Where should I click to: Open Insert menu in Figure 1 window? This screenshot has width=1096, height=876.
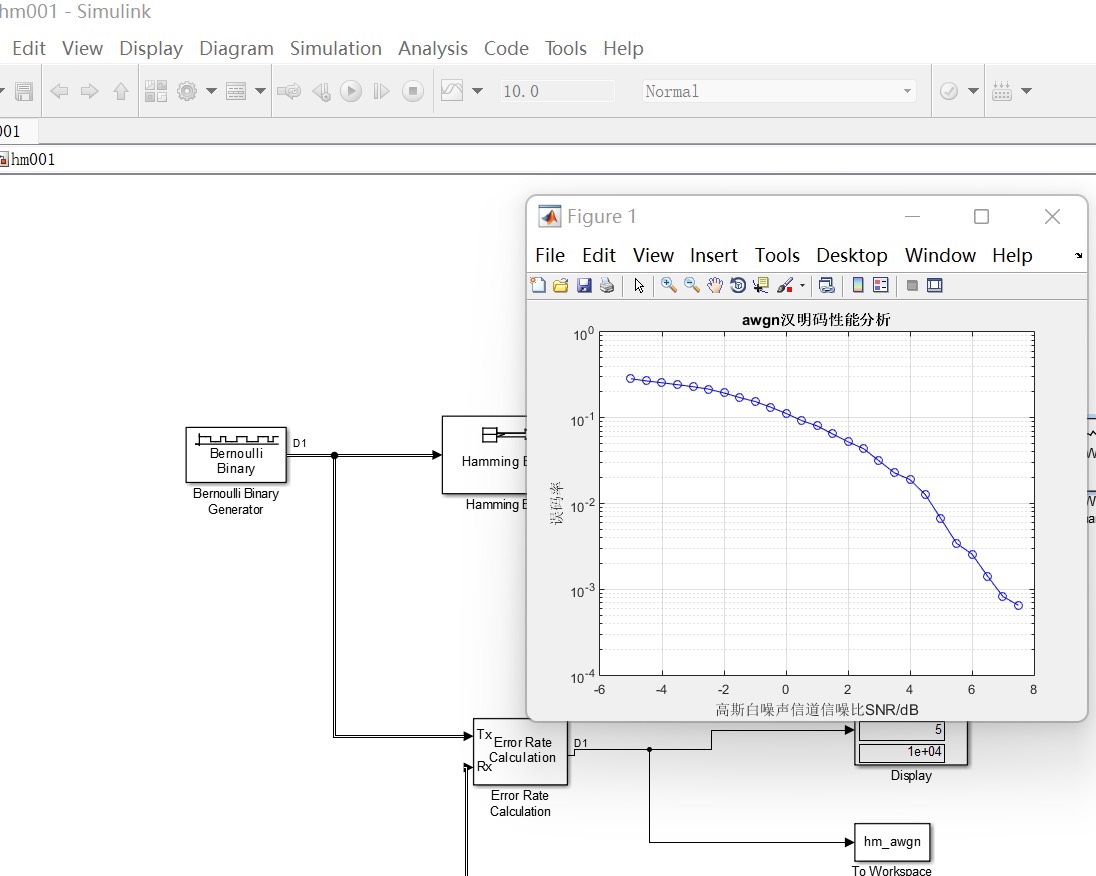[714, 255]
